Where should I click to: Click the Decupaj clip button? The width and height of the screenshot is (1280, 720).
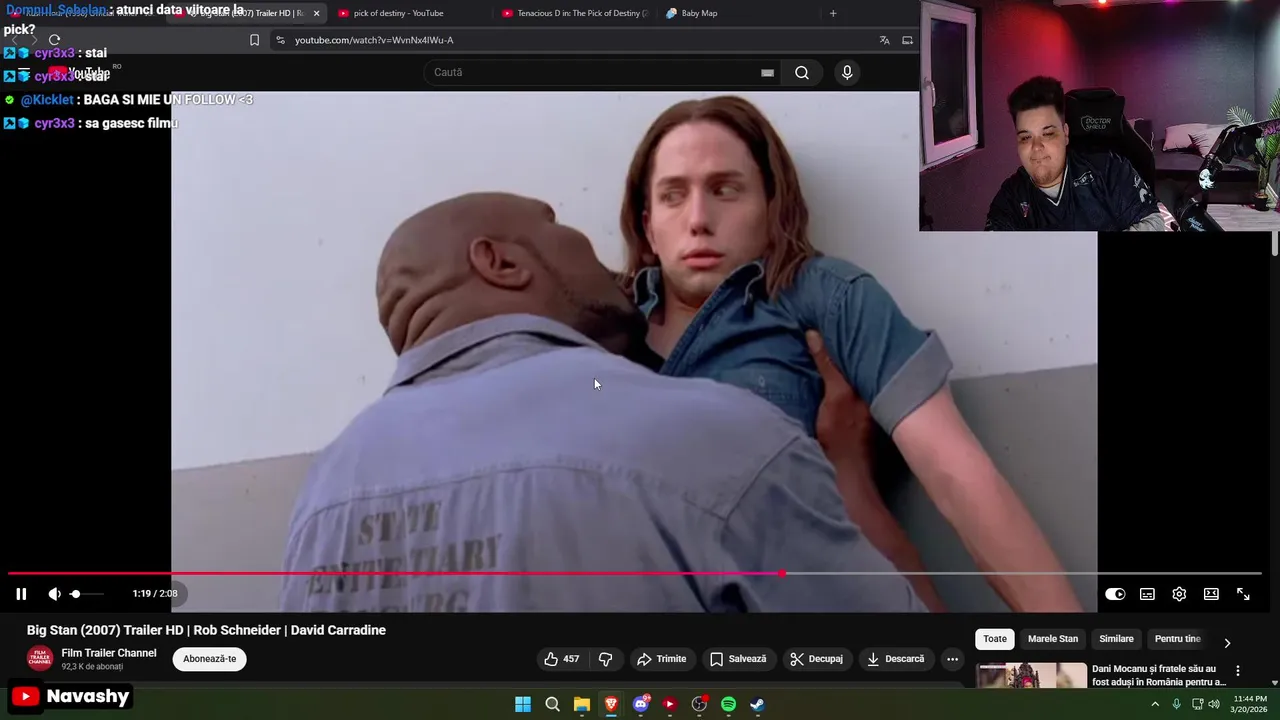pos(816,659)
